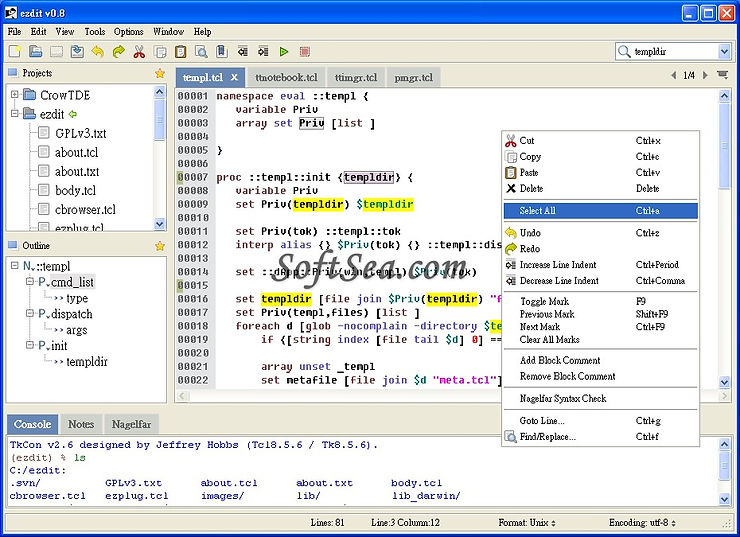Click the red Stop toolbar icon

tap(305, 51)
